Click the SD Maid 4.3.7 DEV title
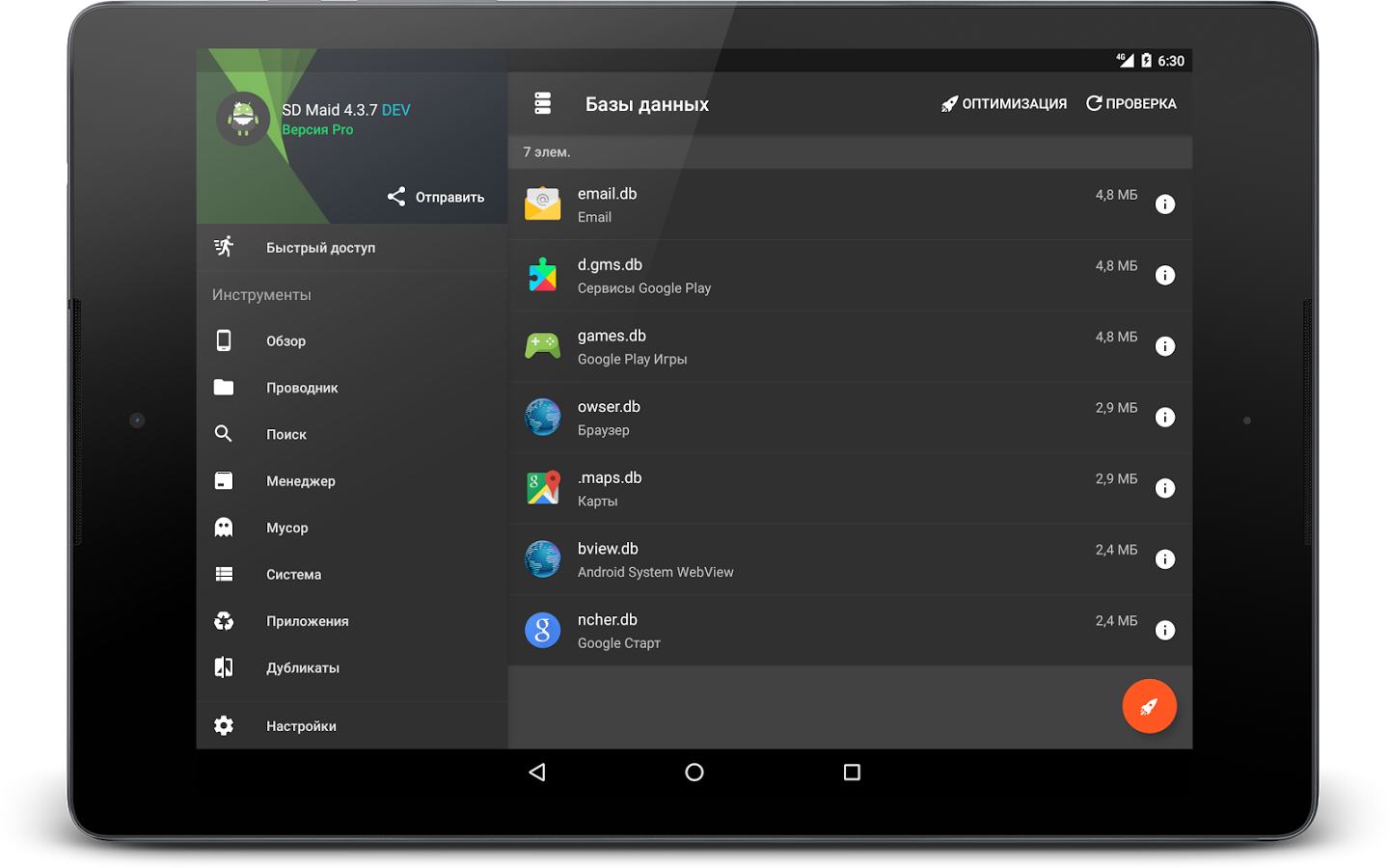The height and width of the screenshot is (868, 1388). click(x=346, y=110)
